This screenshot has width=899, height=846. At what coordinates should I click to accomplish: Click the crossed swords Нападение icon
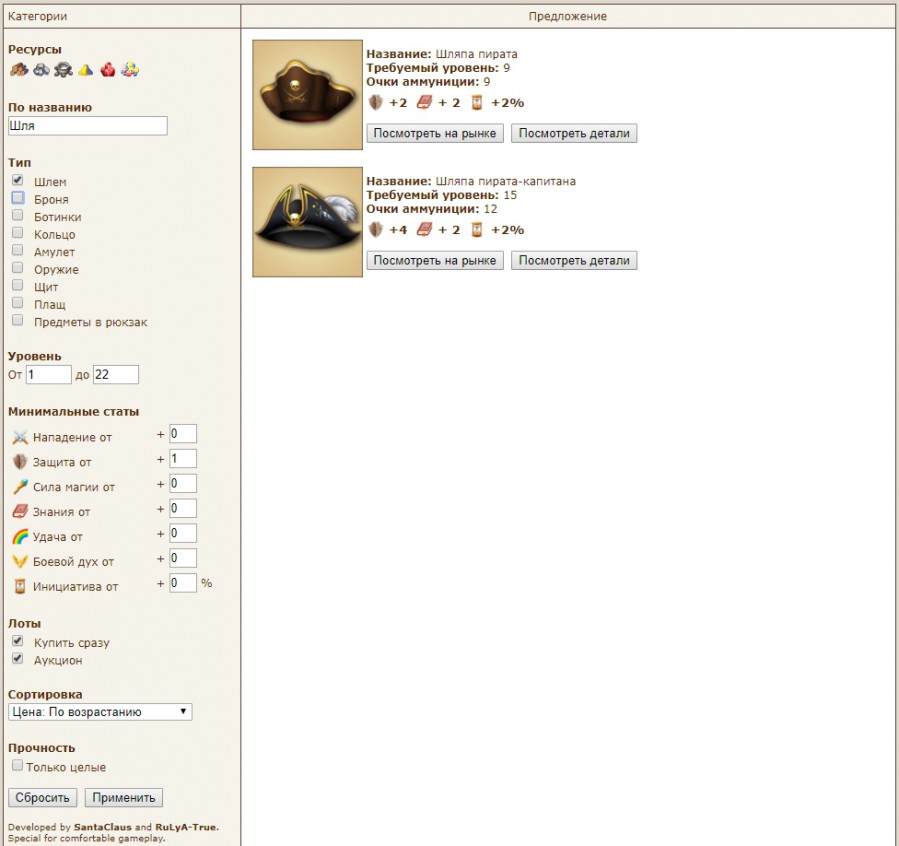[20, 437]
